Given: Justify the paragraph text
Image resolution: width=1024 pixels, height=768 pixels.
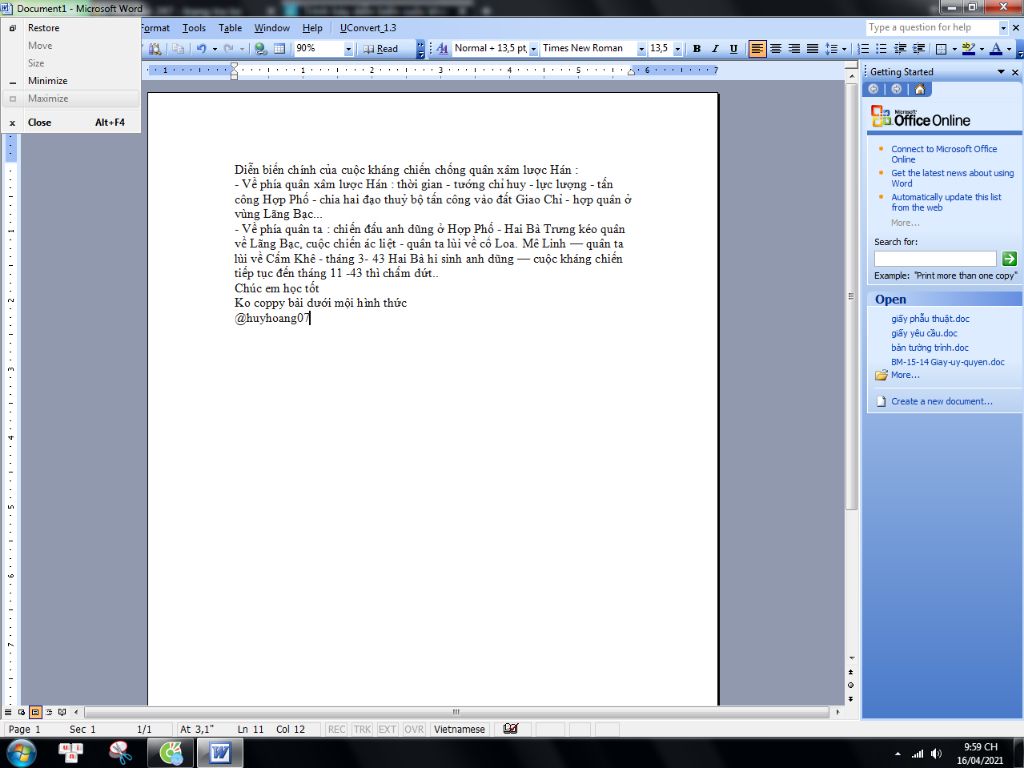Looking at the screenshot, I should 812,48.
